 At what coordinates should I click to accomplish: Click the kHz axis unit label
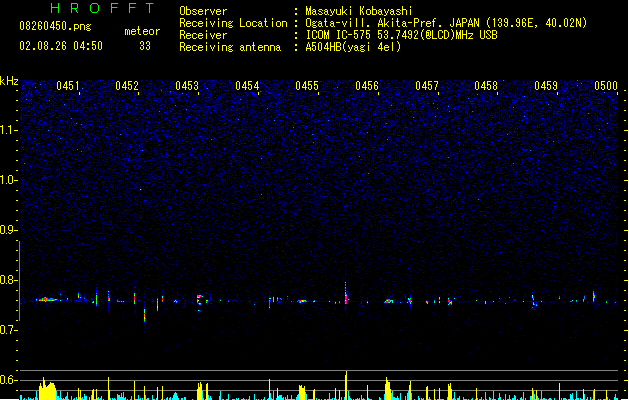click(x=9, y=81)
